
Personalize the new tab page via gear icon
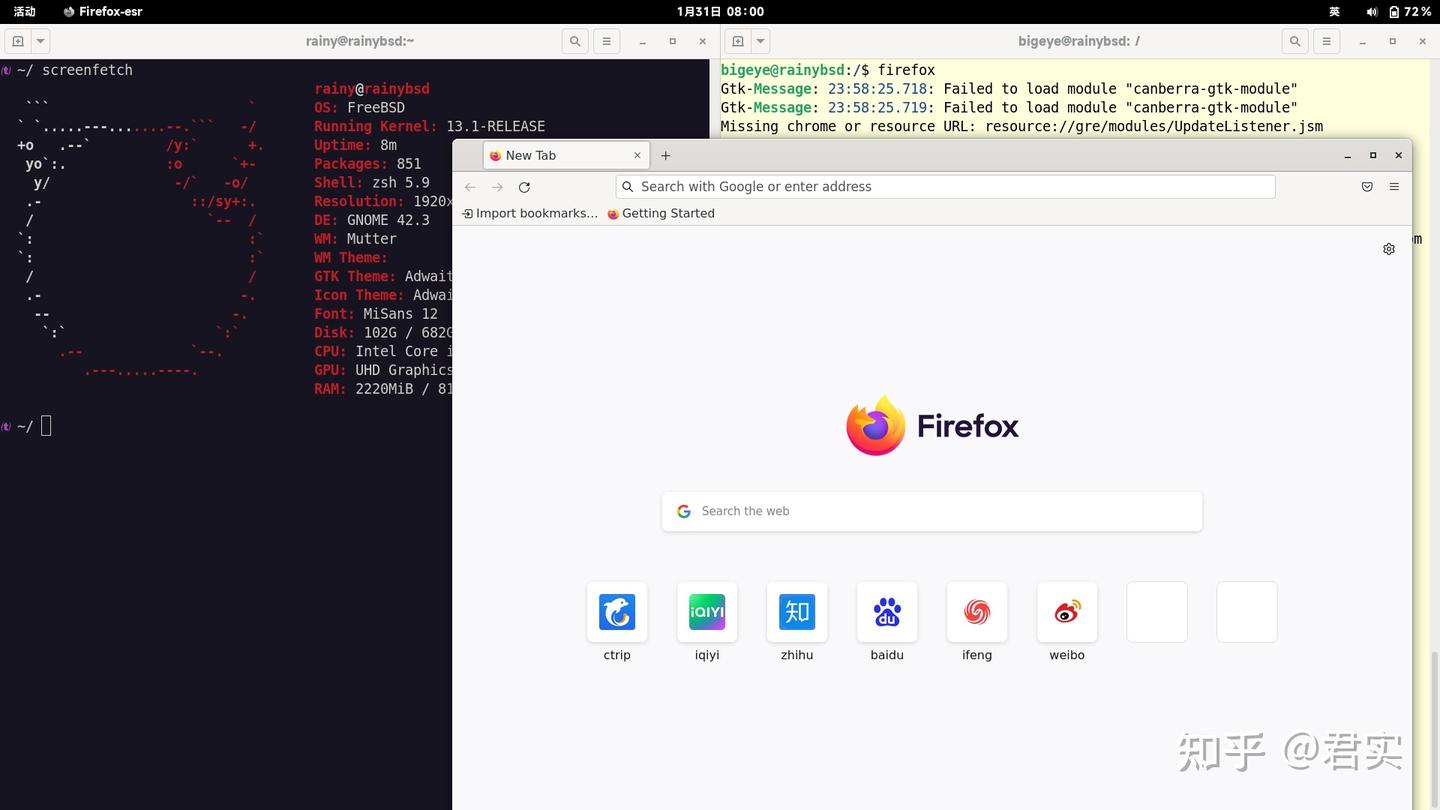1389,249
